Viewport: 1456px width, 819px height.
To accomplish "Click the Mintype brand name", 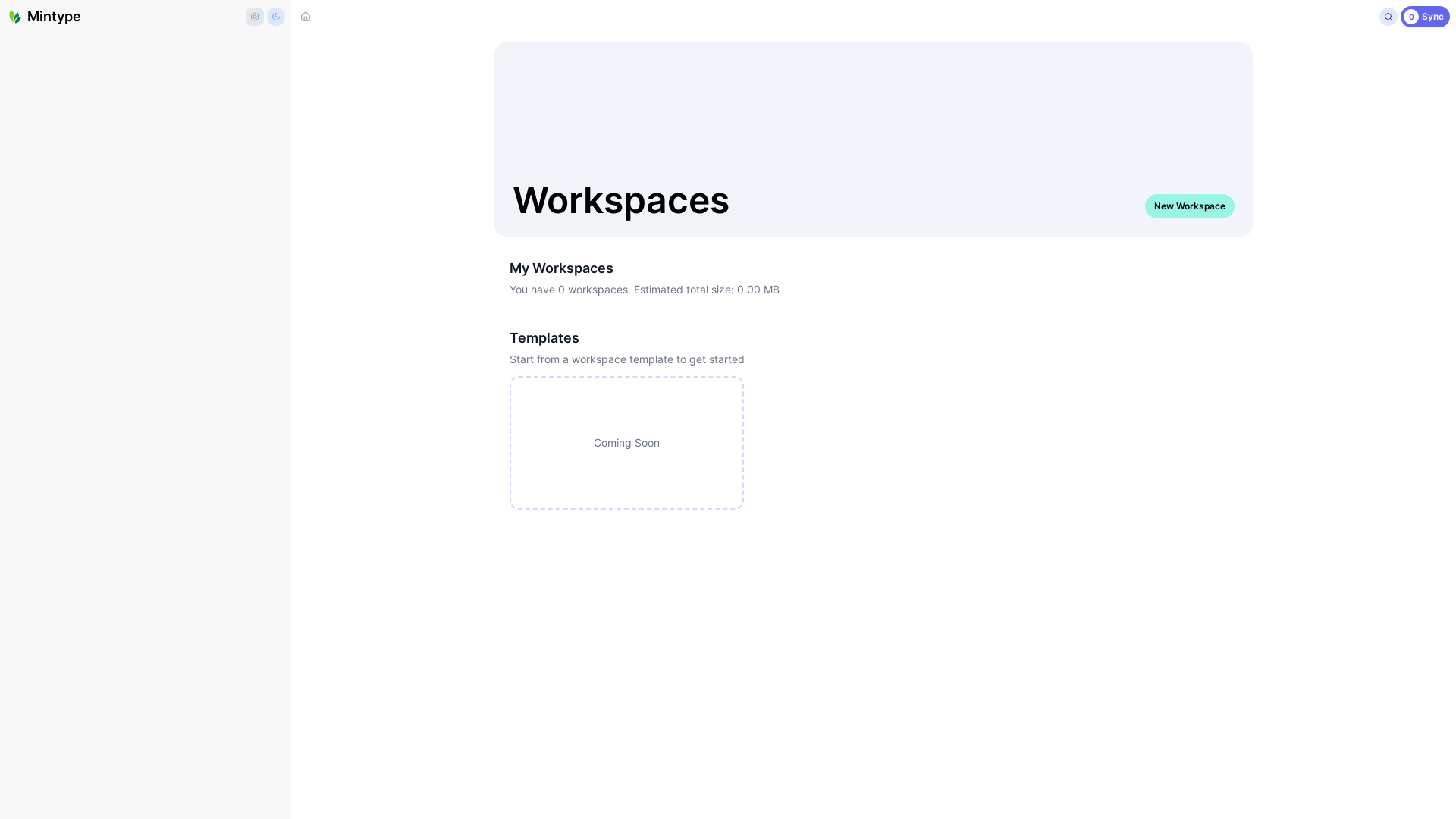I will pyautogui.click(x=54, y=17).
